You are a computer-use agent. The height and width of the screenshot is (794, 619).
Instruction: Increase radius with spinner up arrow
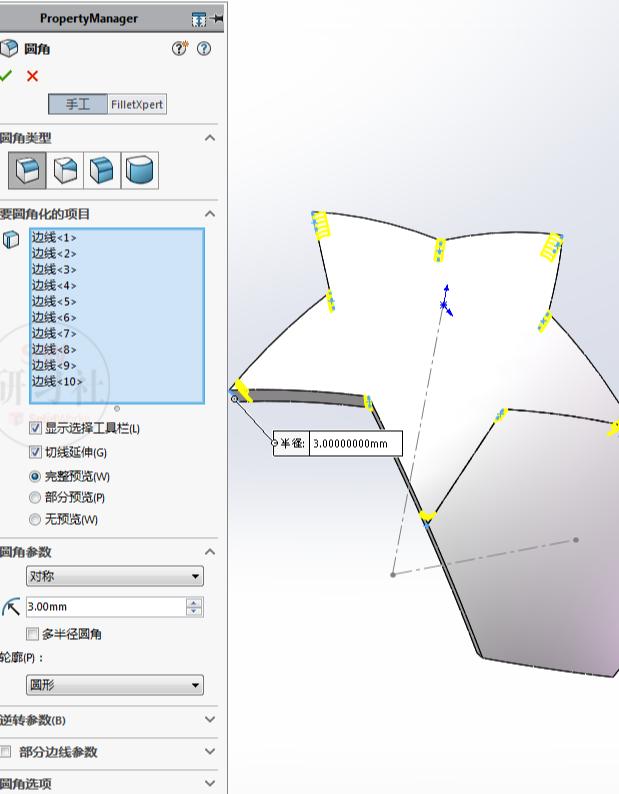pyautogui.click(x=194, y=602)
